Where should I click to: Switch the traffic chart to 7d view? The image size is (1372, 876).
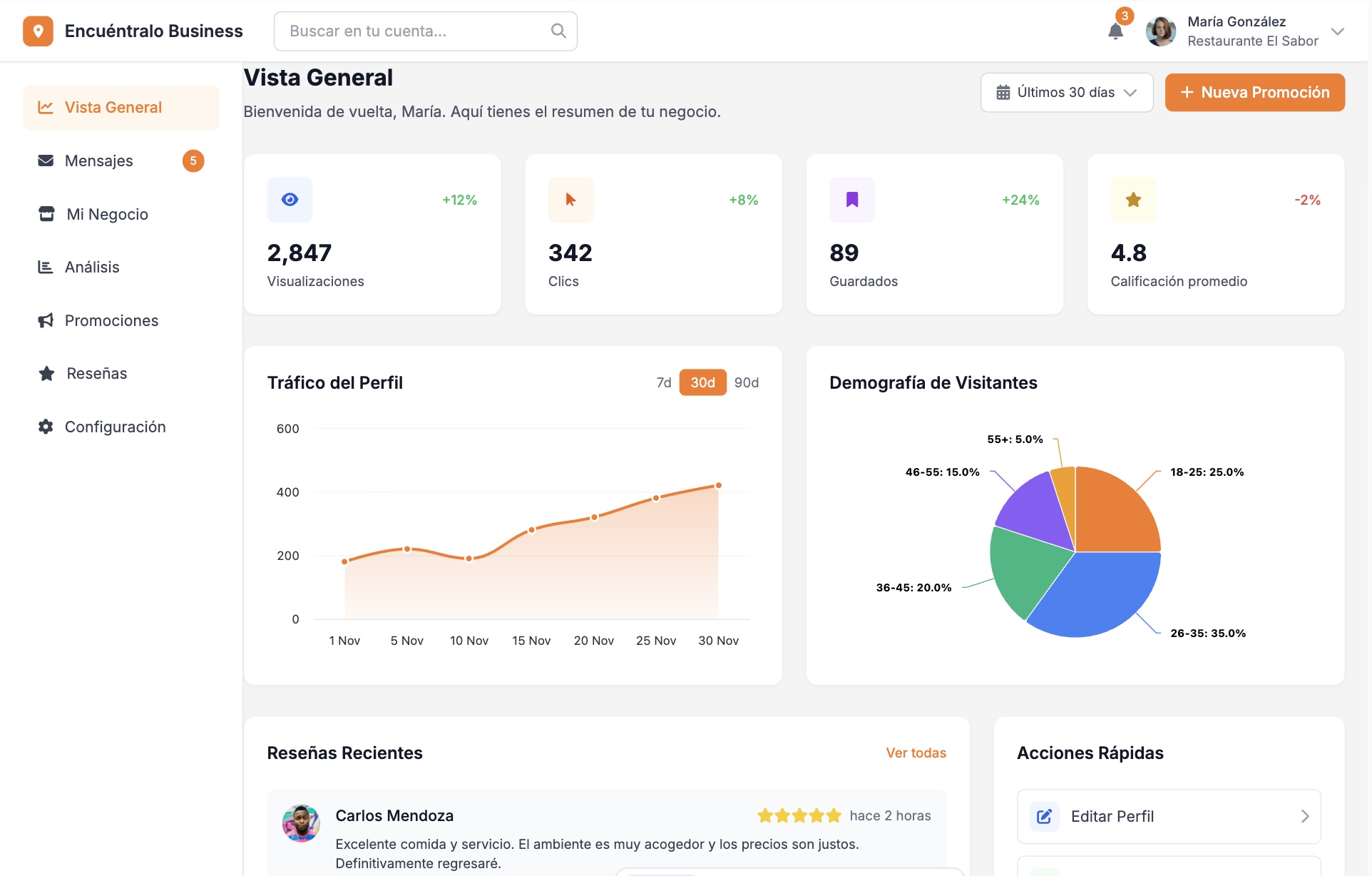click(663, 382)
